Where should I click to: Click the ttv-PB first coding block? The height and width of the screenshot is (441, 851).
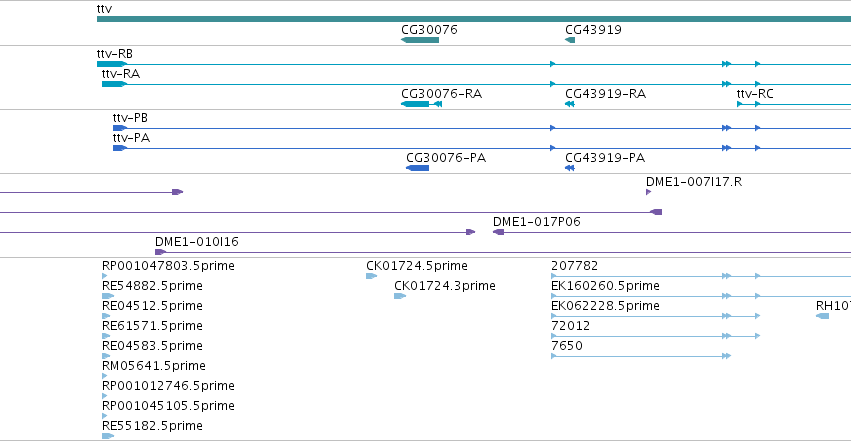coord(119,128)
